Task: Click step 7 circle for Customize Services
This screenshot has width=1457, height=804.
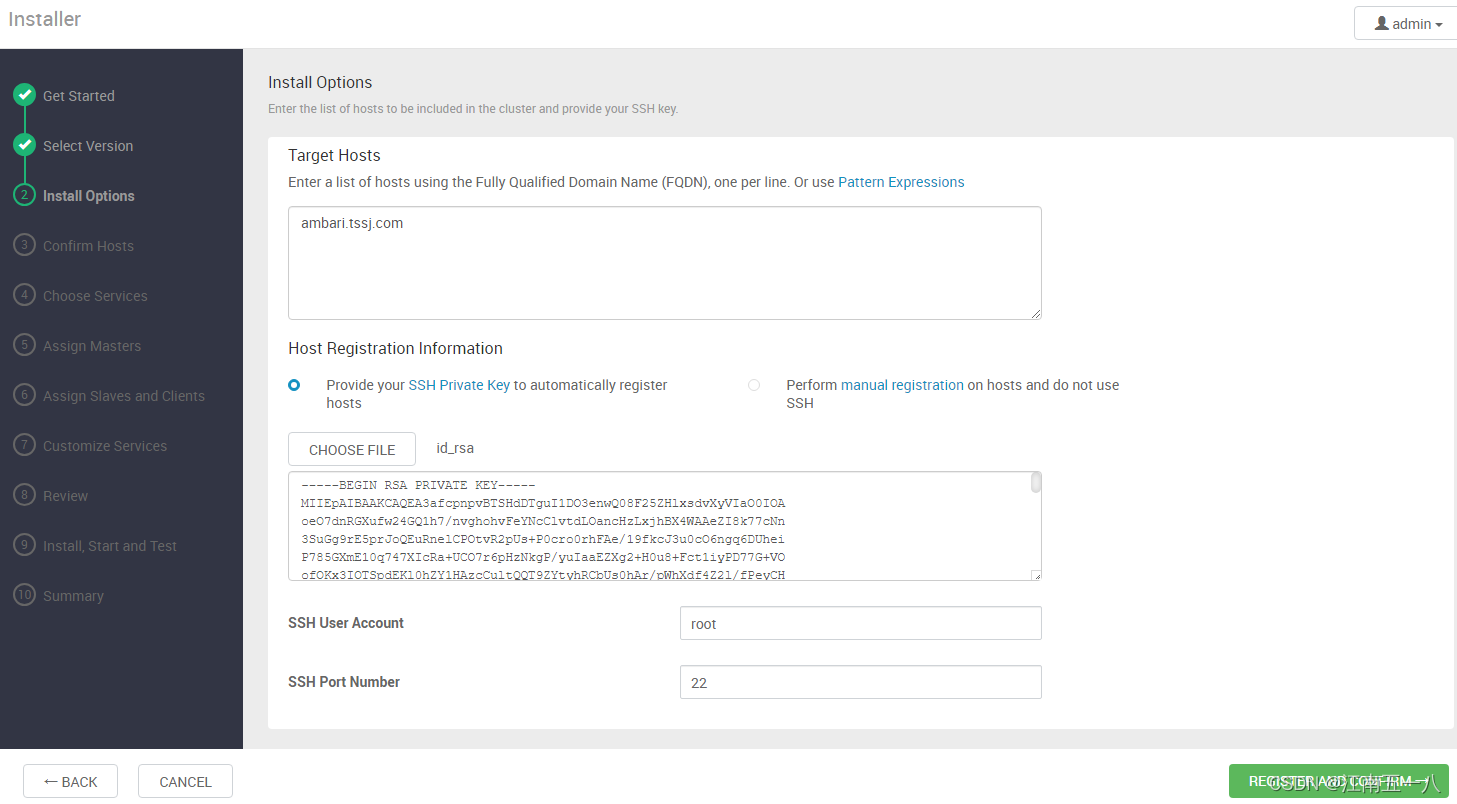Action: 24,445
